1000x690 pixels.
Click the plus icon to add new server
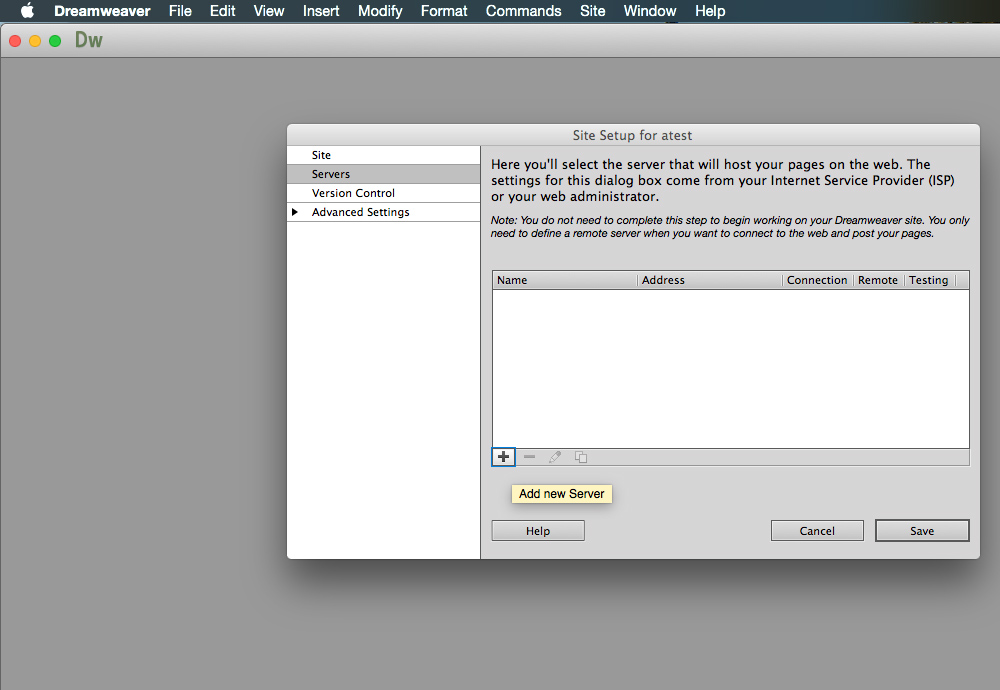(503, 457)
